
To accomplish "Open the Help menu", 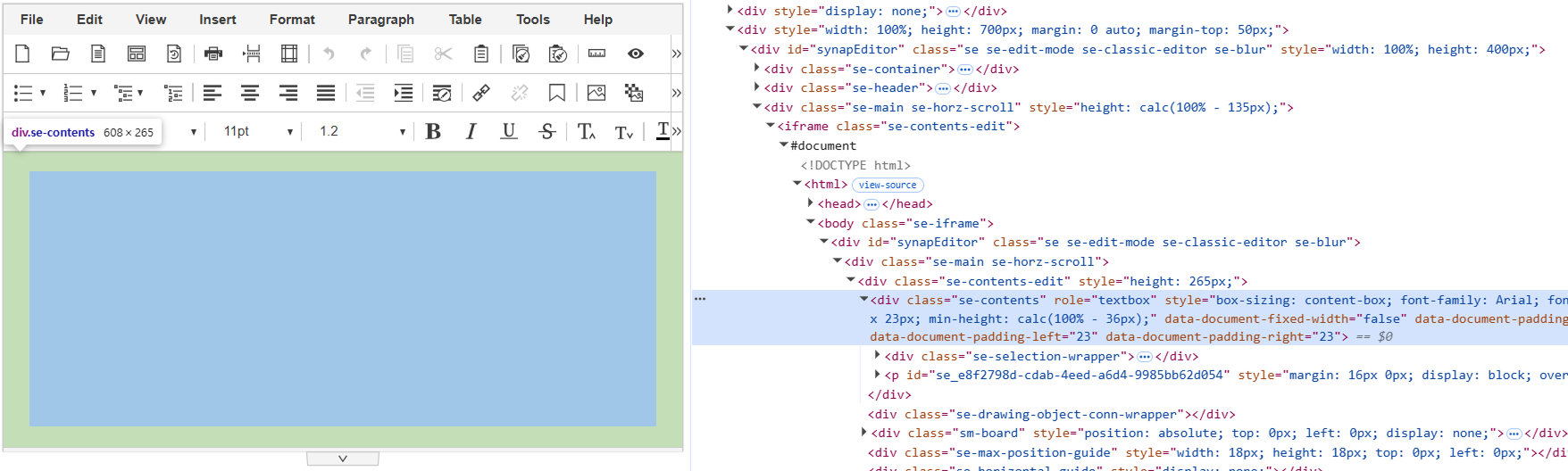I will (598, 19).
